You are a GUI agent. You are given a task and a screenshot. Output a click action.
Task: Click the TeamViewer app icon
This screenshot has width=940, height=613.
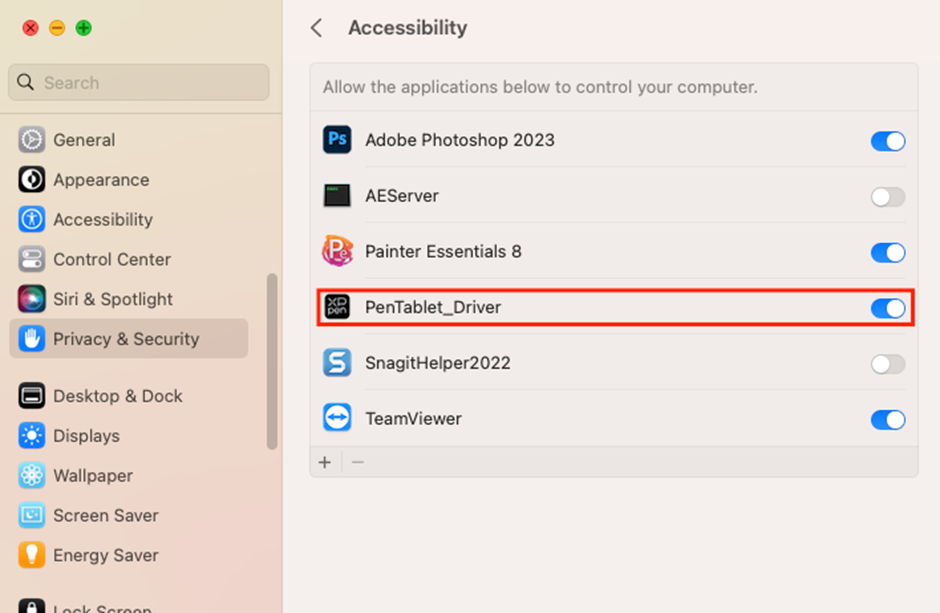(x=337, y=418)
